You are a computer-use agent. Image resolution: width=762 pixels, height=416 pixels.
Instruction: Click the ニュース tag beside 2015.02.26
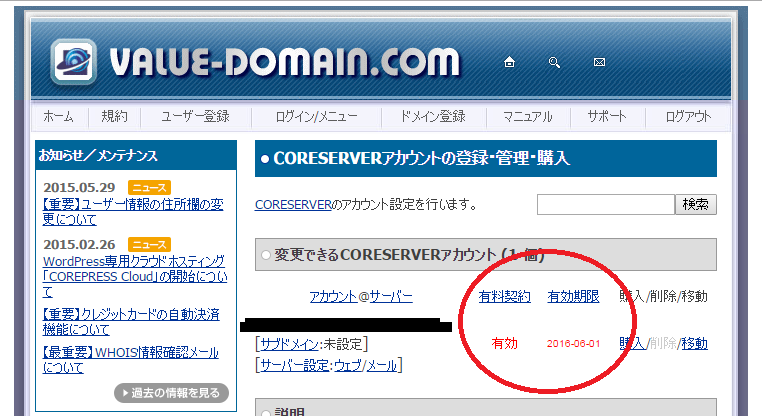149,244
